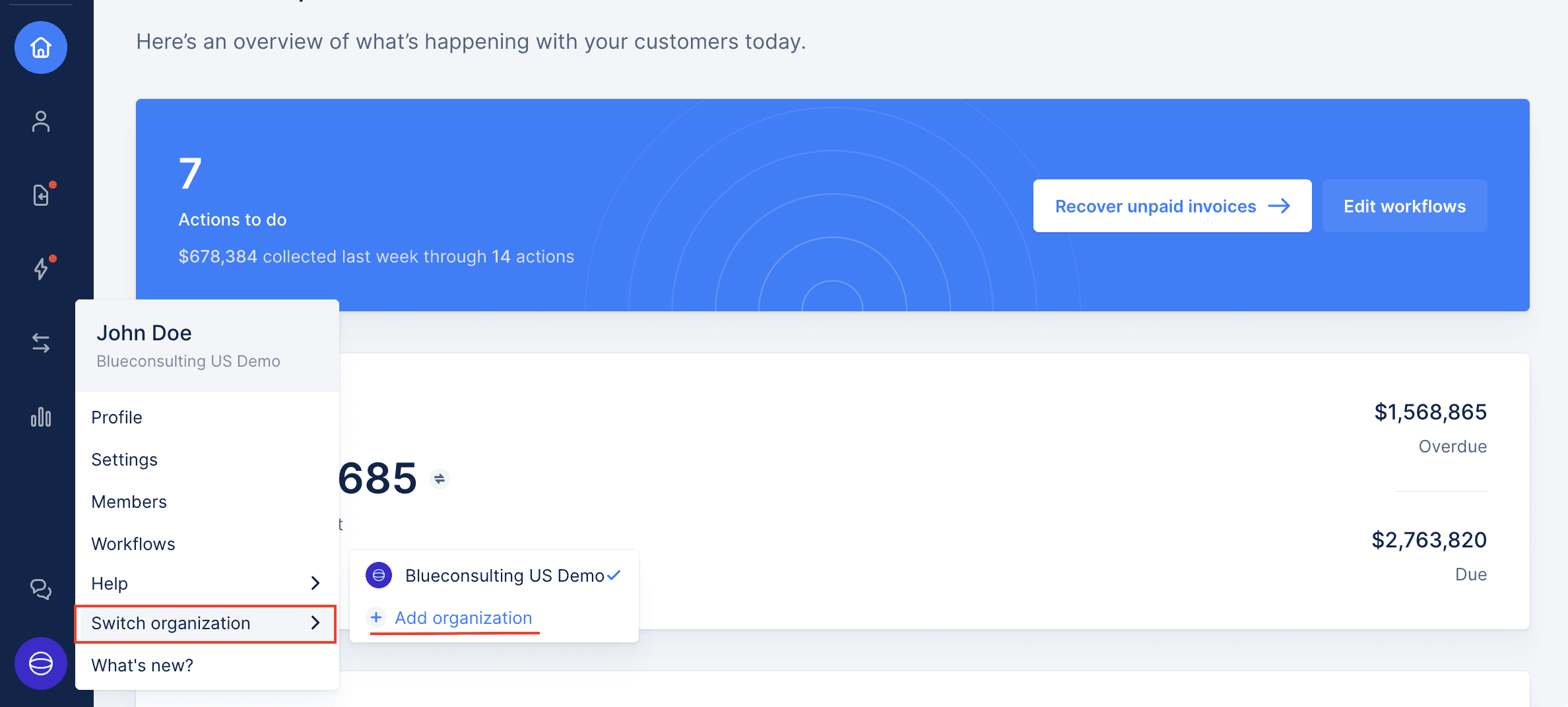Click the currency swap icon beside 685
1568x707 pixels.
point(440,479)
